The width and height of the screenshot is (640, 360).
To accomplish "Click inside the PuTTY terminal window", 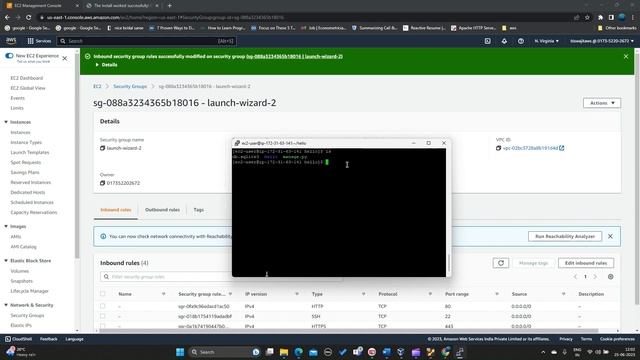I will click(339, 212).
